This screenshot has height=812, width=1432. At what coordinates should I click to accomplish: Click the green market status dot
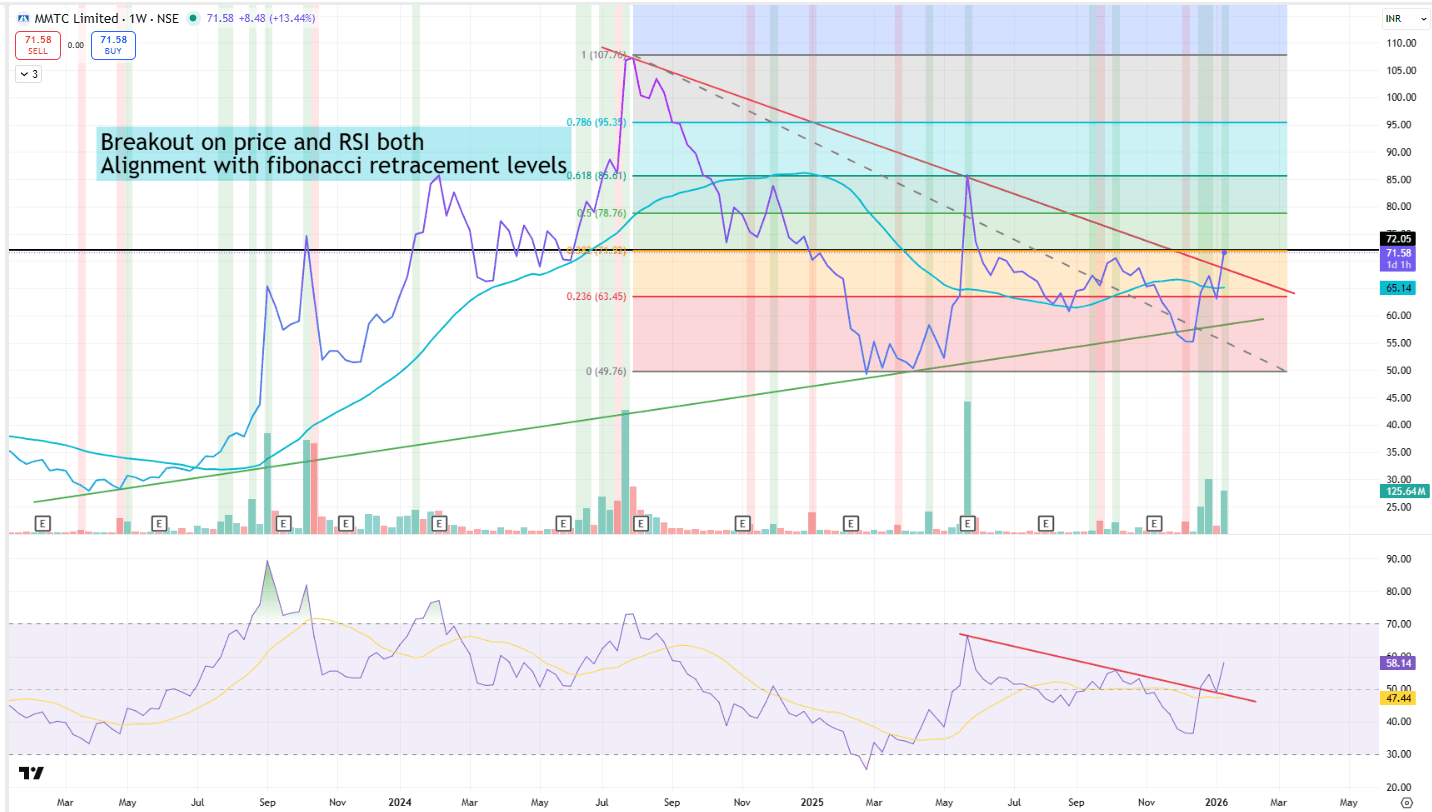192,18
